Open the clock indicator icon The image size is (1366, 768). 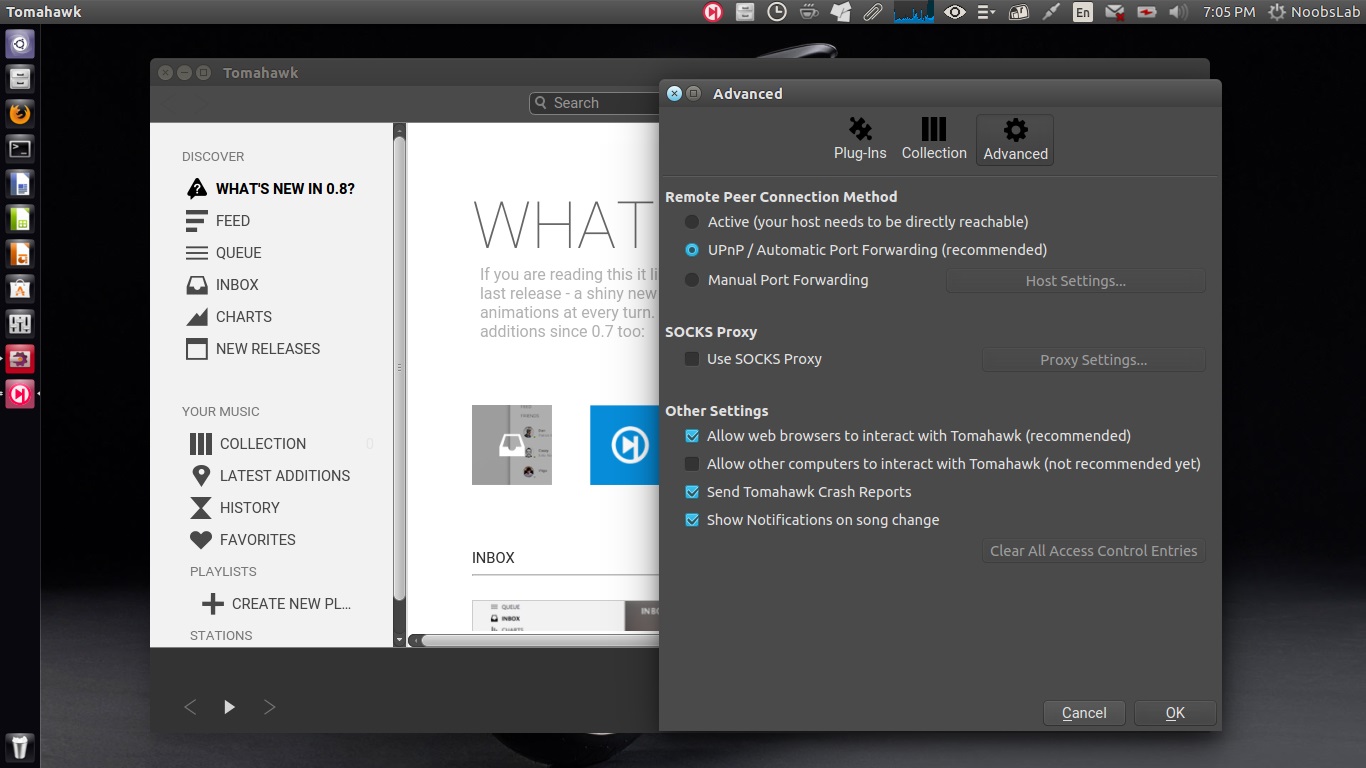776,12
